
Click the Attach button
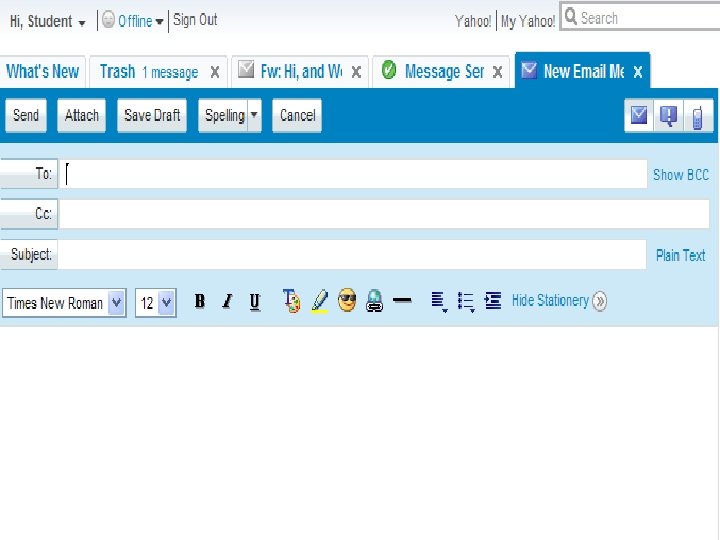pos(81,115)
